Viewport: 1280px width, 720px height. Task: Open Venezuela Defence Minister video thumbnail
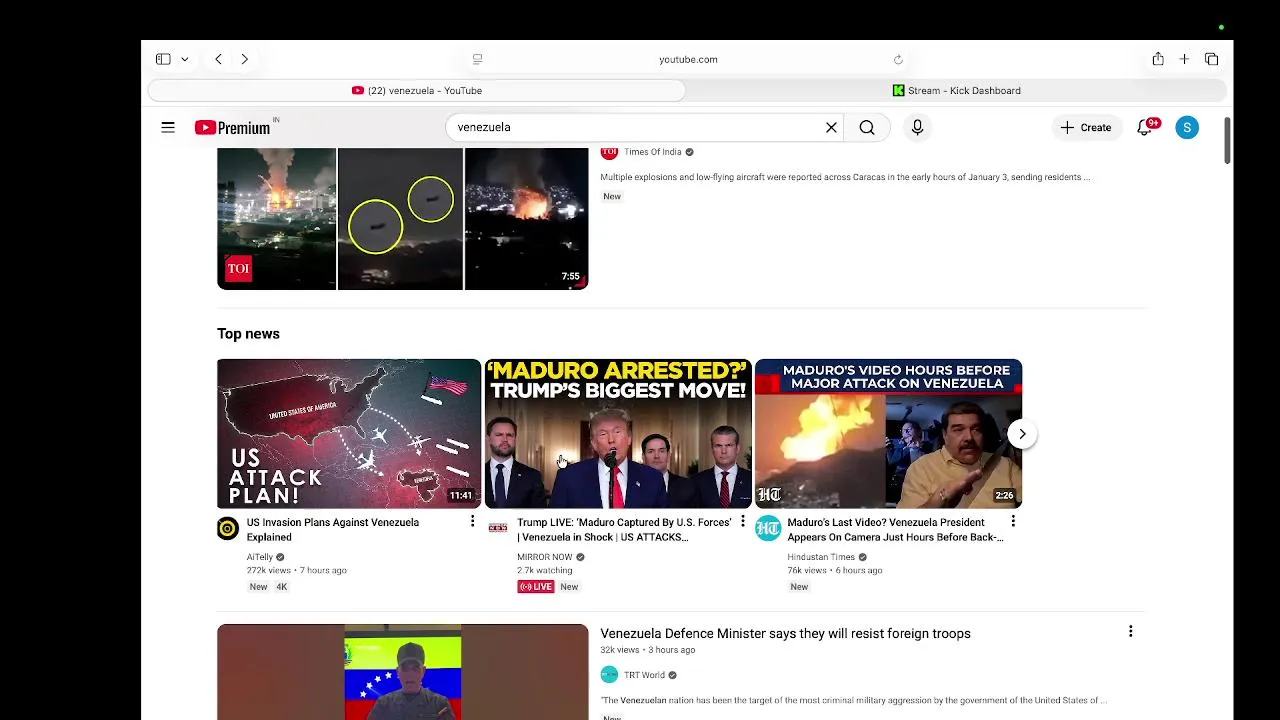pyautogui.click(x=402, y=672)
